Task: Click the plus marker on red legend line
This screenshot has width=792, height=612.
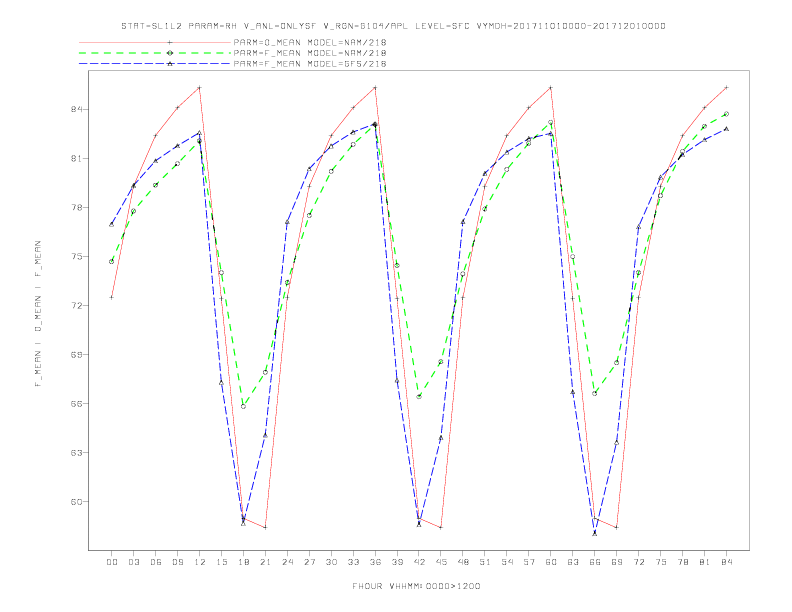Action: tap(170, 42)
